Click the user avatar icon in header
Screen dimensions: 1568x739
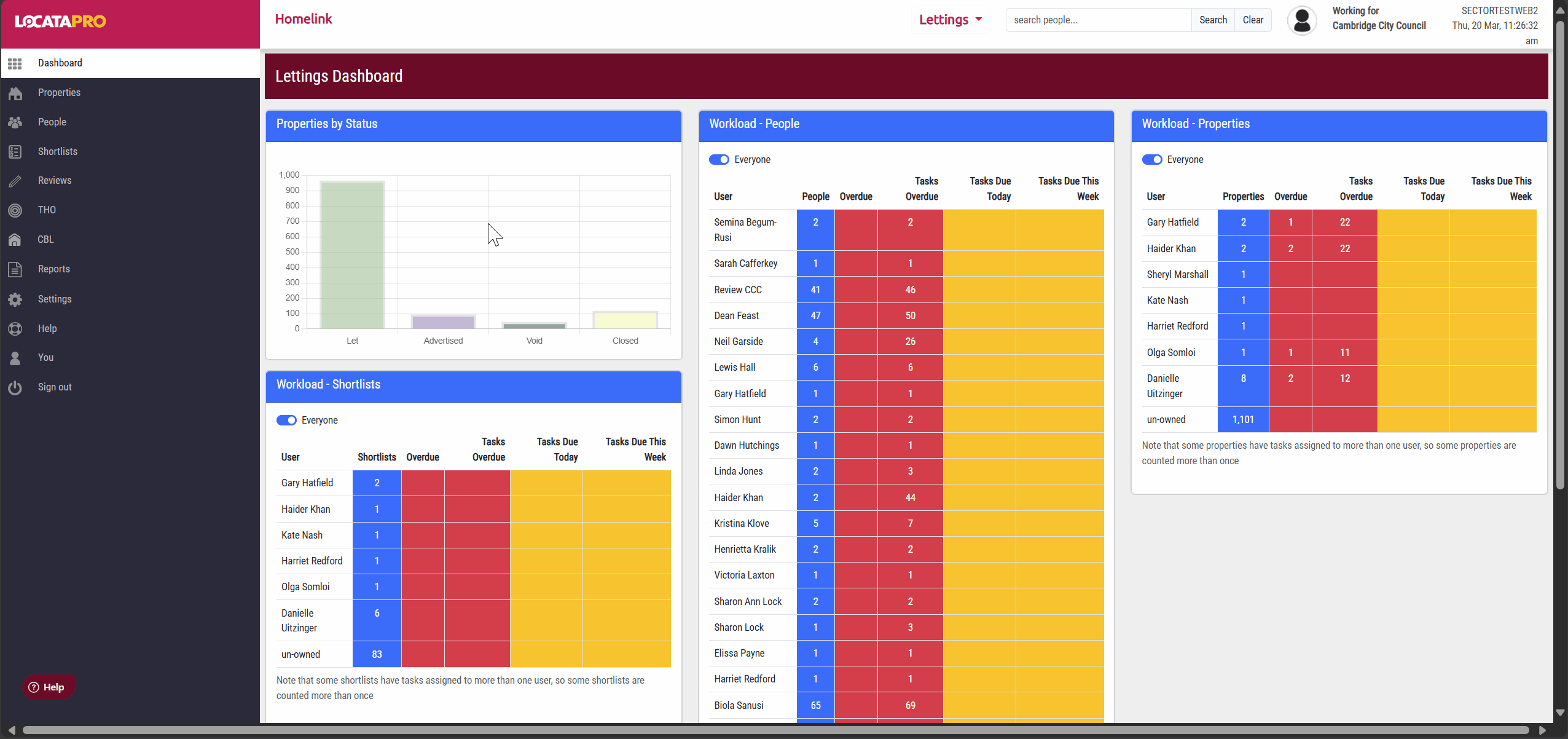point(1301,21)
